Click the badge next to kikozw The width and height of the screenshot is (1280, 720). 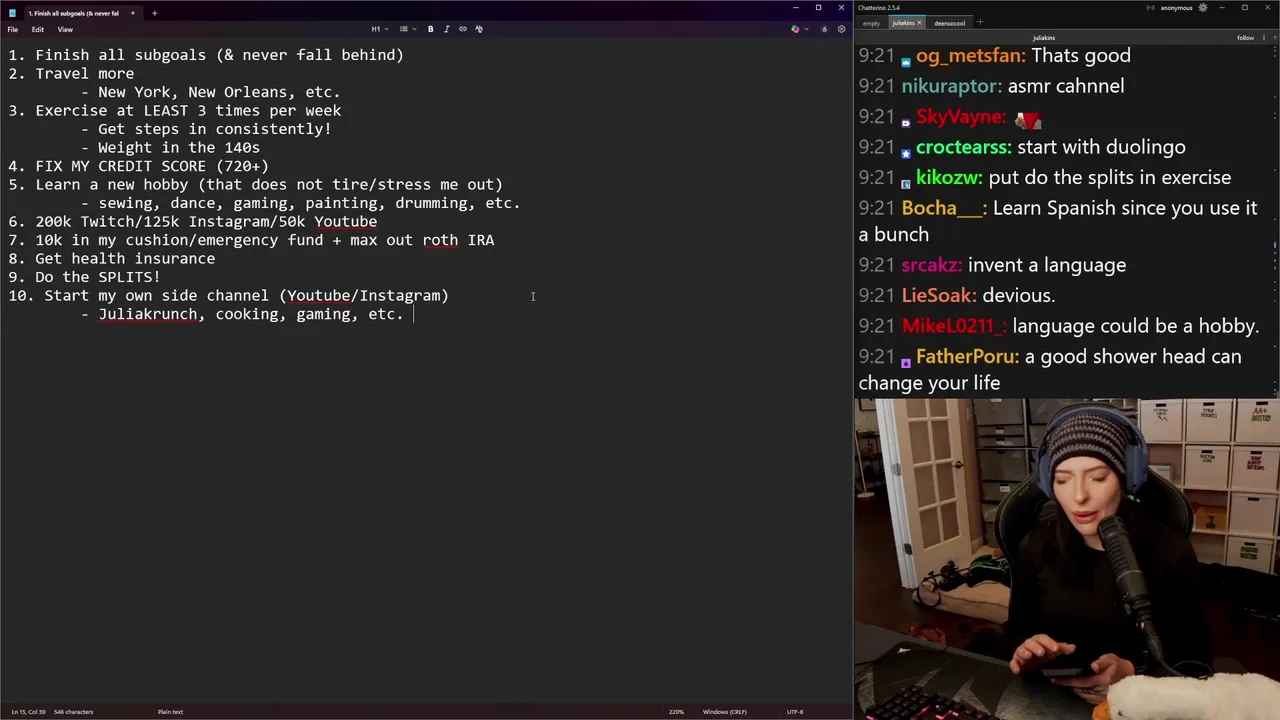tap(906, 184)
